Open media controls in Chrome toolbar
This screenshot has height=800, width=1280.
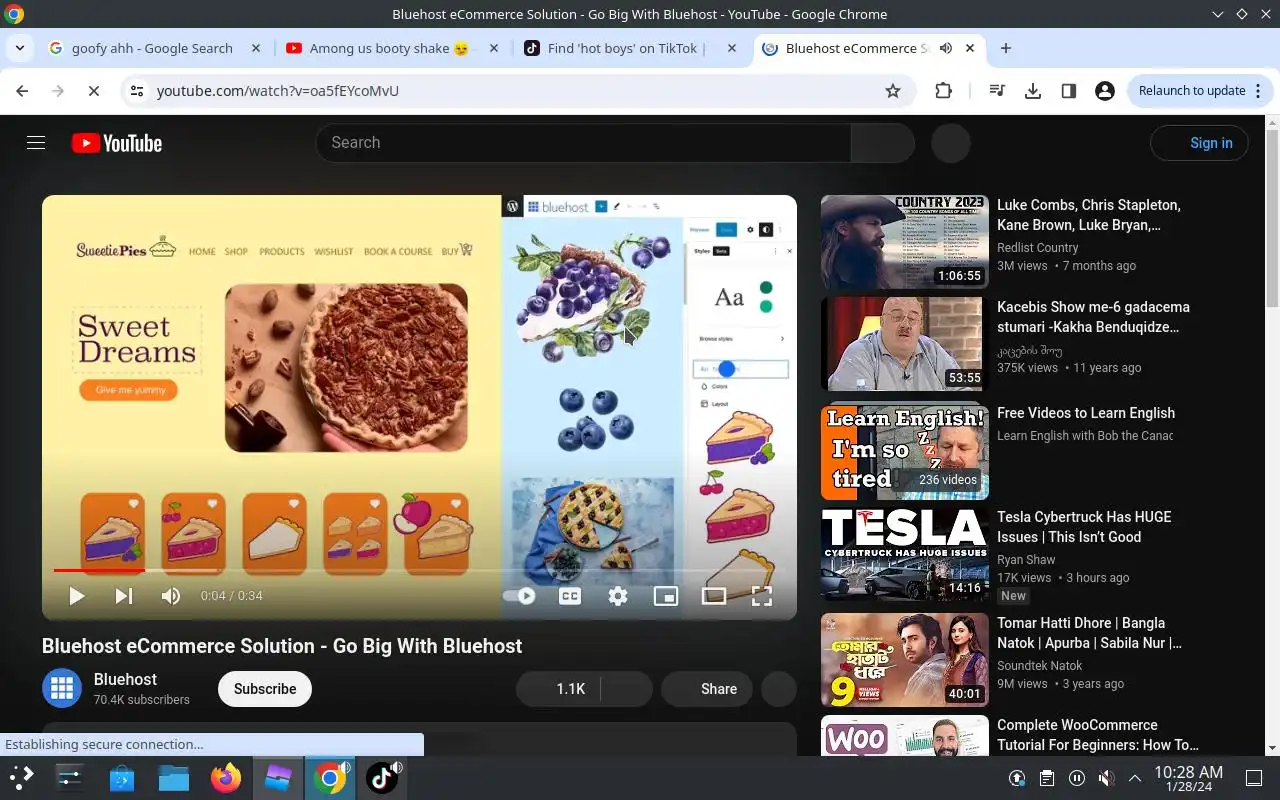click(x=997, y=90)
